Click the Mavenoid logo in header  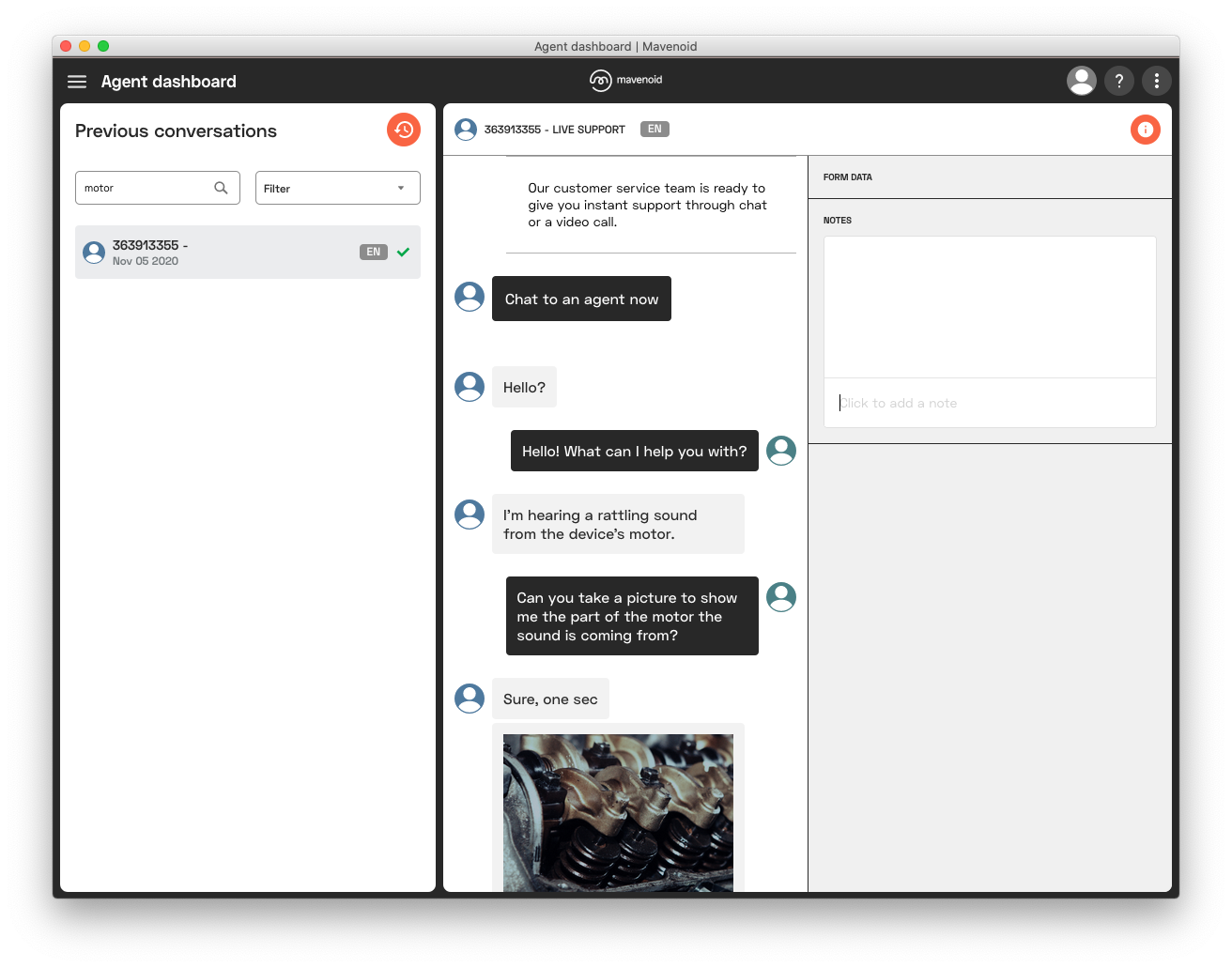tap(626, 81)
